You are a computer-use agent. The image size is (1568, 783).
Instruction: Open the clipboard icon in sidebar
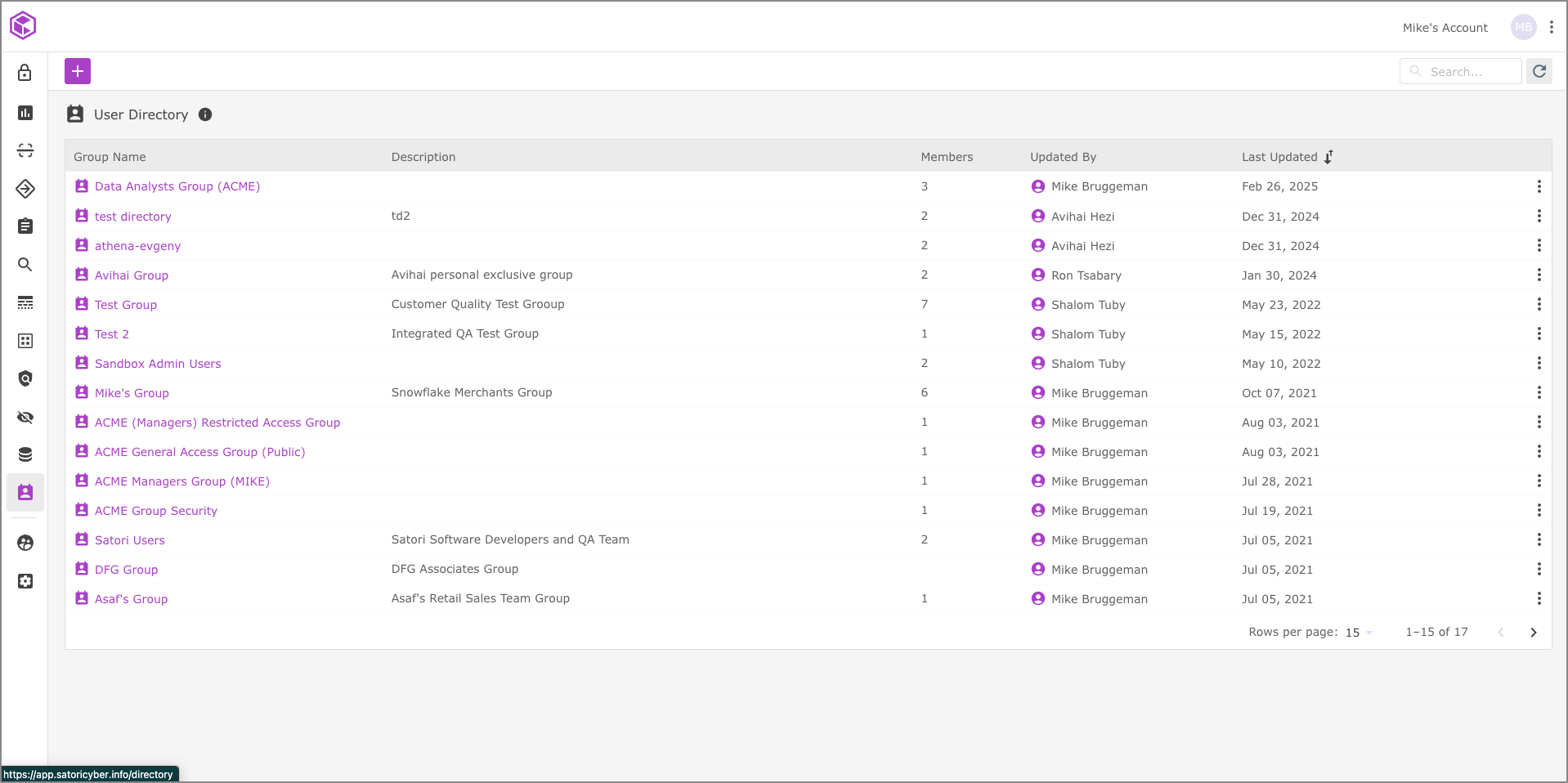coord(25,226)
